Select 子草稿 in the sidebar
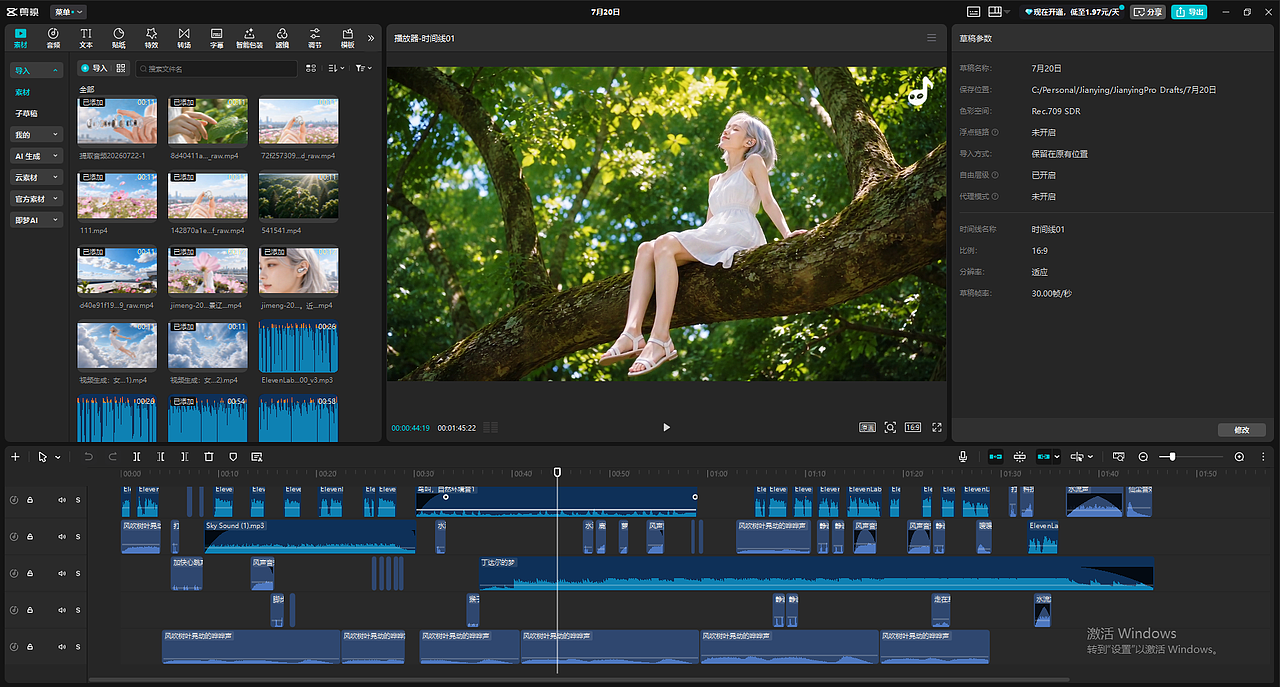 point(26,113)
